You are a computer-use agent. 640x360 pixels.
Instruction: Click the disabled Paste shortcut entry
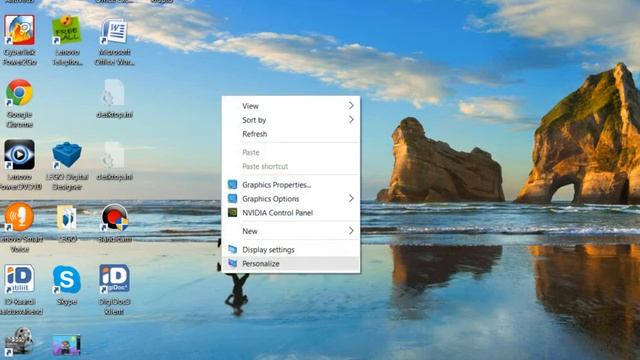(x=291, y=166)
